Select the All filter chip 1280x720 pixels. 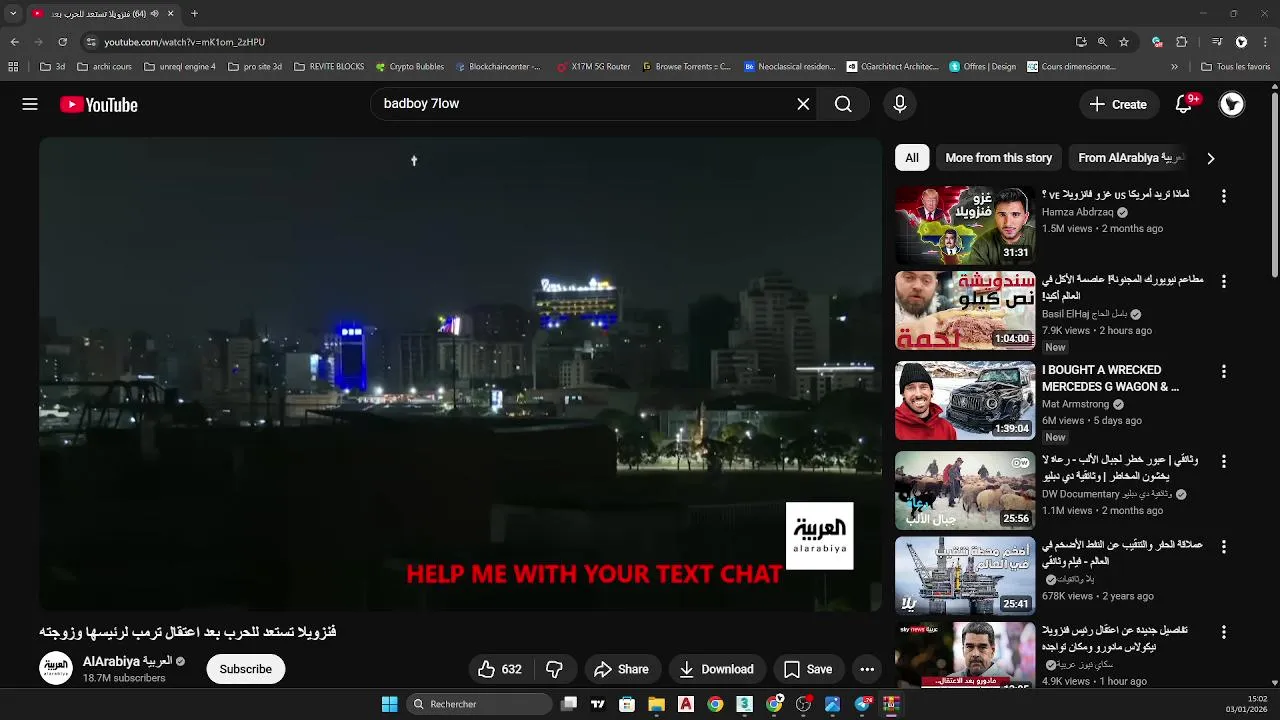(x=912, y=158)
